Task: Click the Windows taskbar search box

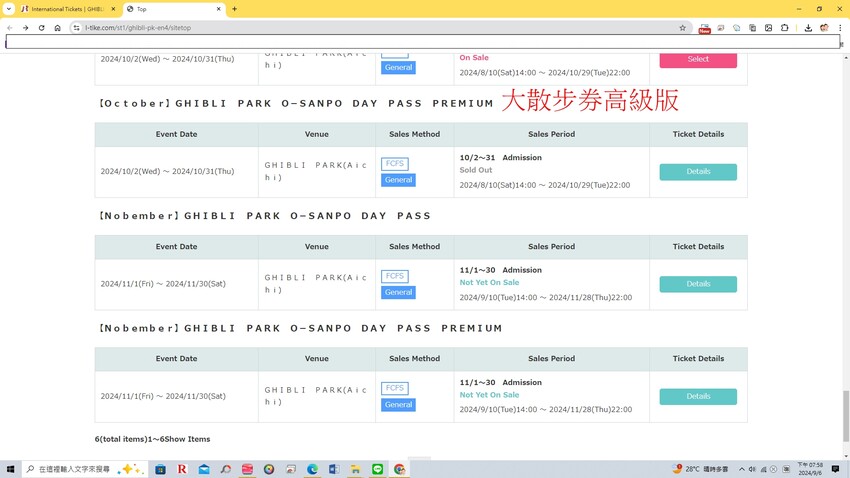Action: (x=84, y=469)
